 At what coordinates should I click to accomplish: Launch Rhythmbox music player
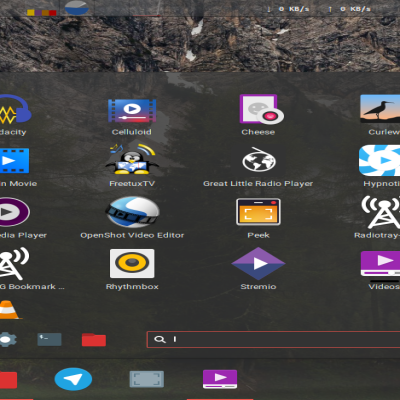(x=132, y=263)
